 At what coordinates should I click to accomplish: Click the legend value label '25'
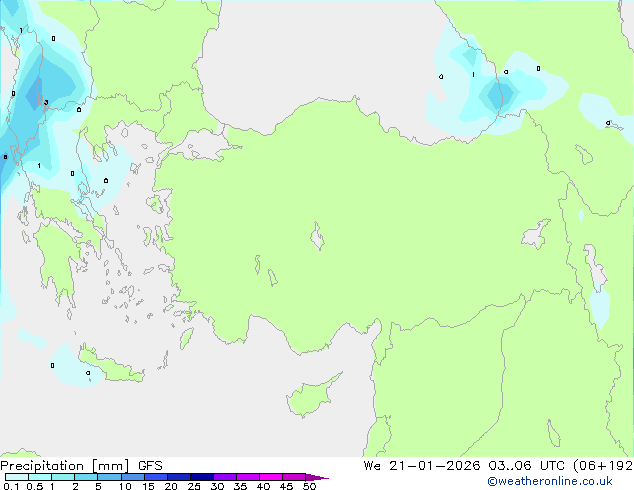[x=194, y=486]
